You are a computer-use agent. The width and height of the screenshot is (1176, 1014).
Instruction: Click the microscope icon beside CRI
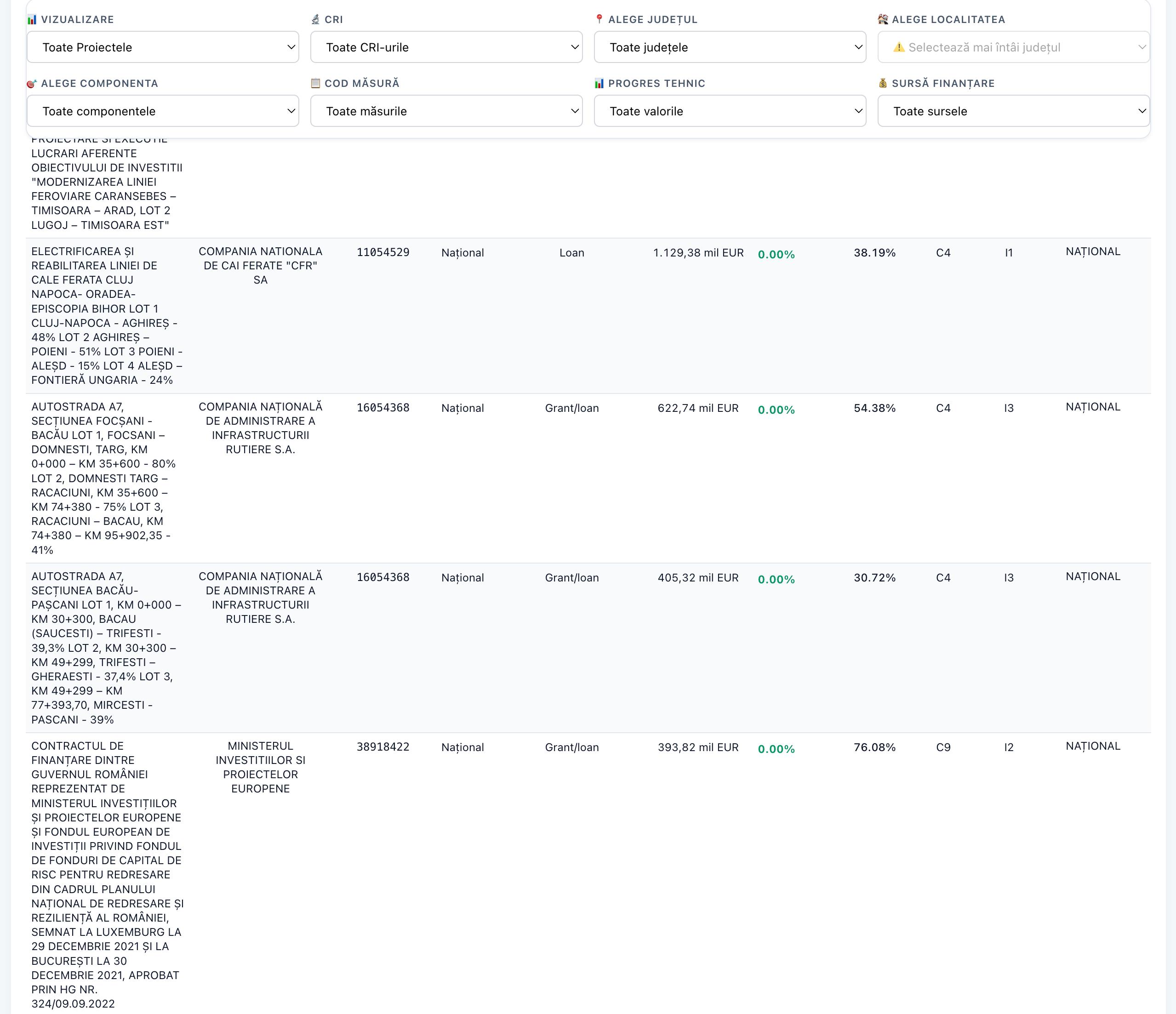(315, 20)
